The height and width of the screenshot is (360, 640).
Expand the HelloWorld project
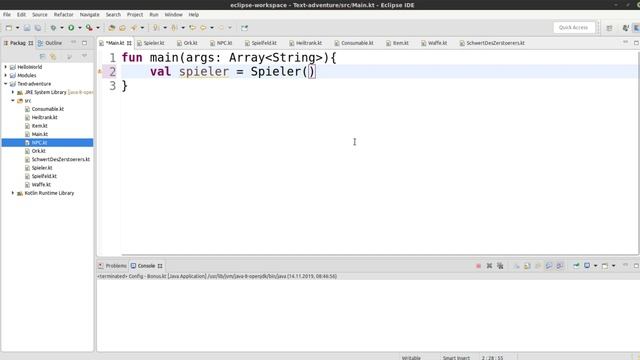[x=6, y=67]
